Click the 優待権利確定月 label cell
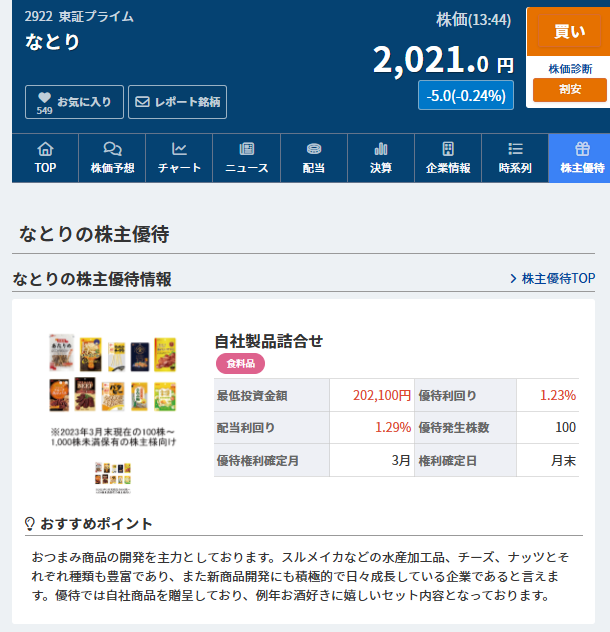Image resolution: width=610 pixels, height=632 pixels. point(271,460)
